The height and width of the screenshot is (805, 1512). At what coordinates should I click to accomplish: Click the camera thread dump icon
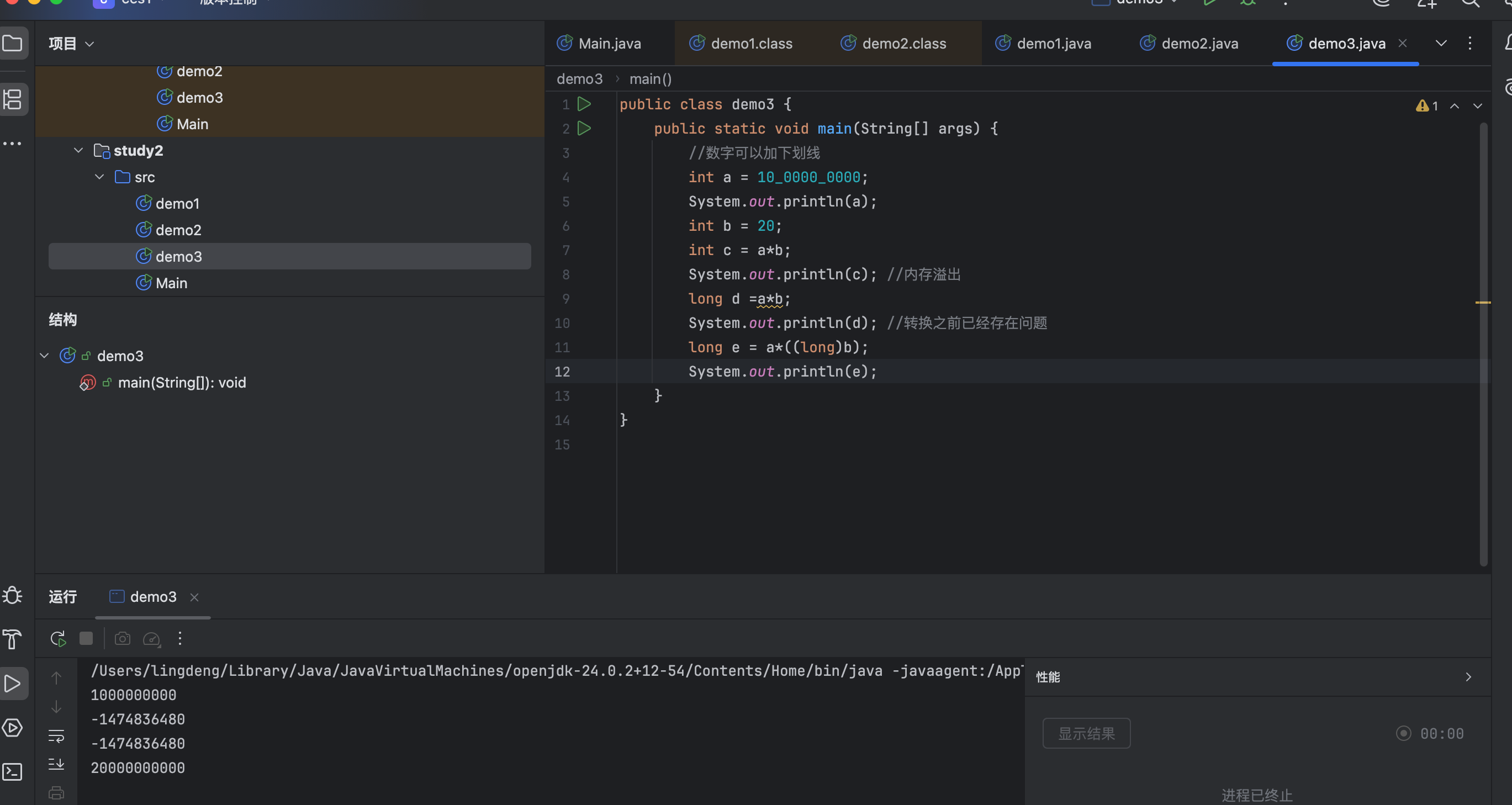(122, 638)
